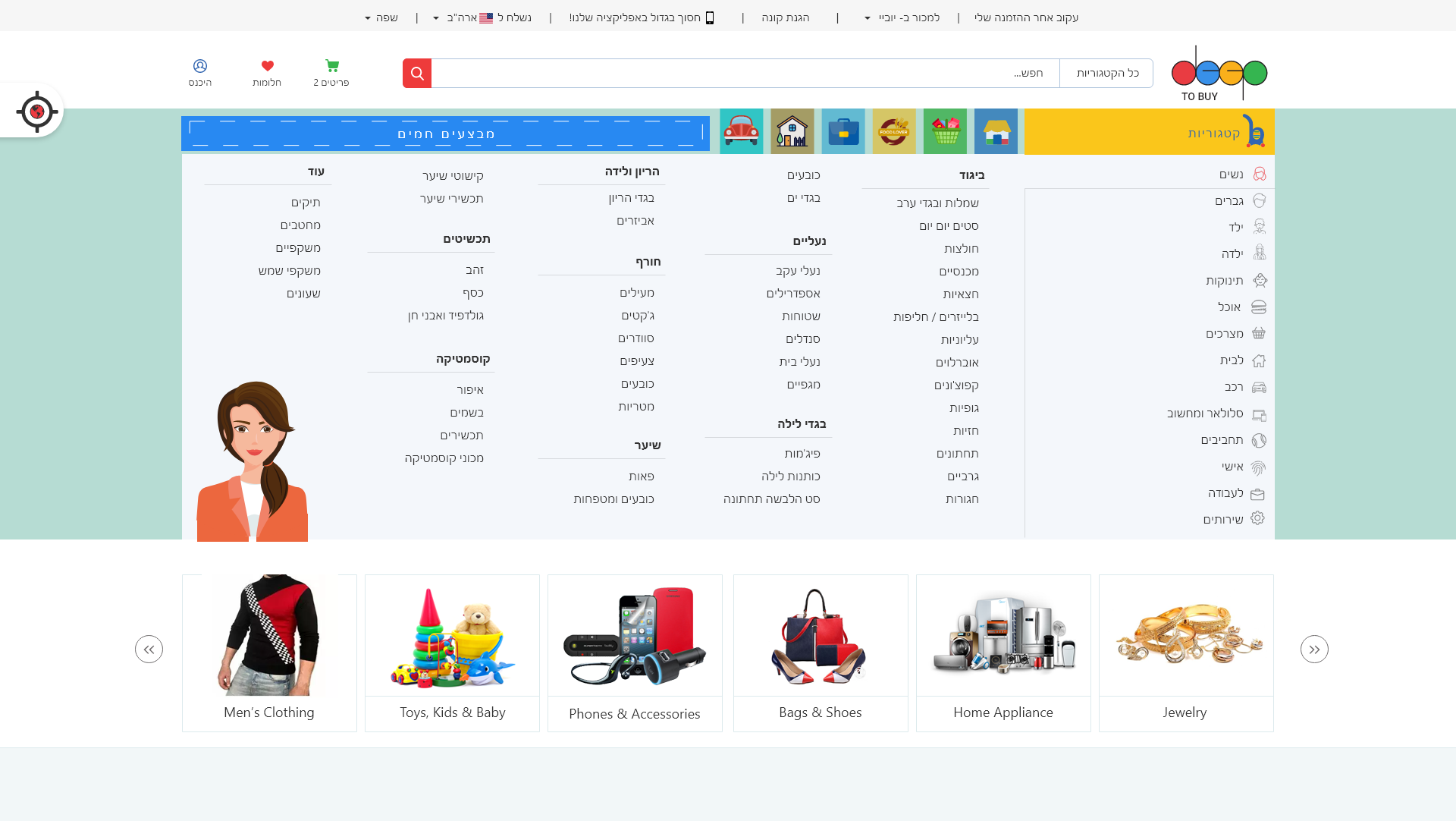Select the store house icon tile
1456x821 pixels.
pyautogui.click(x=996, y=131)
